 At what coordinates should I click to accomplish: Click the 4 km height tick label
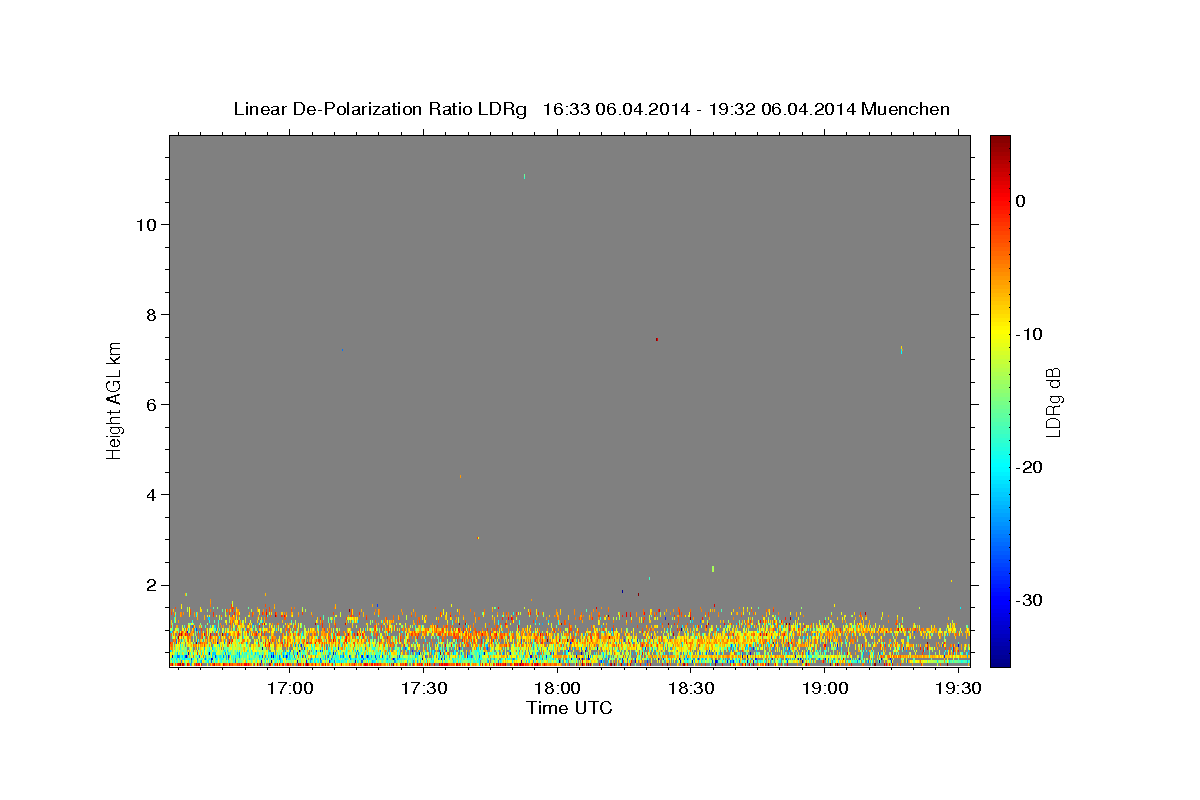tap(150, 495)
